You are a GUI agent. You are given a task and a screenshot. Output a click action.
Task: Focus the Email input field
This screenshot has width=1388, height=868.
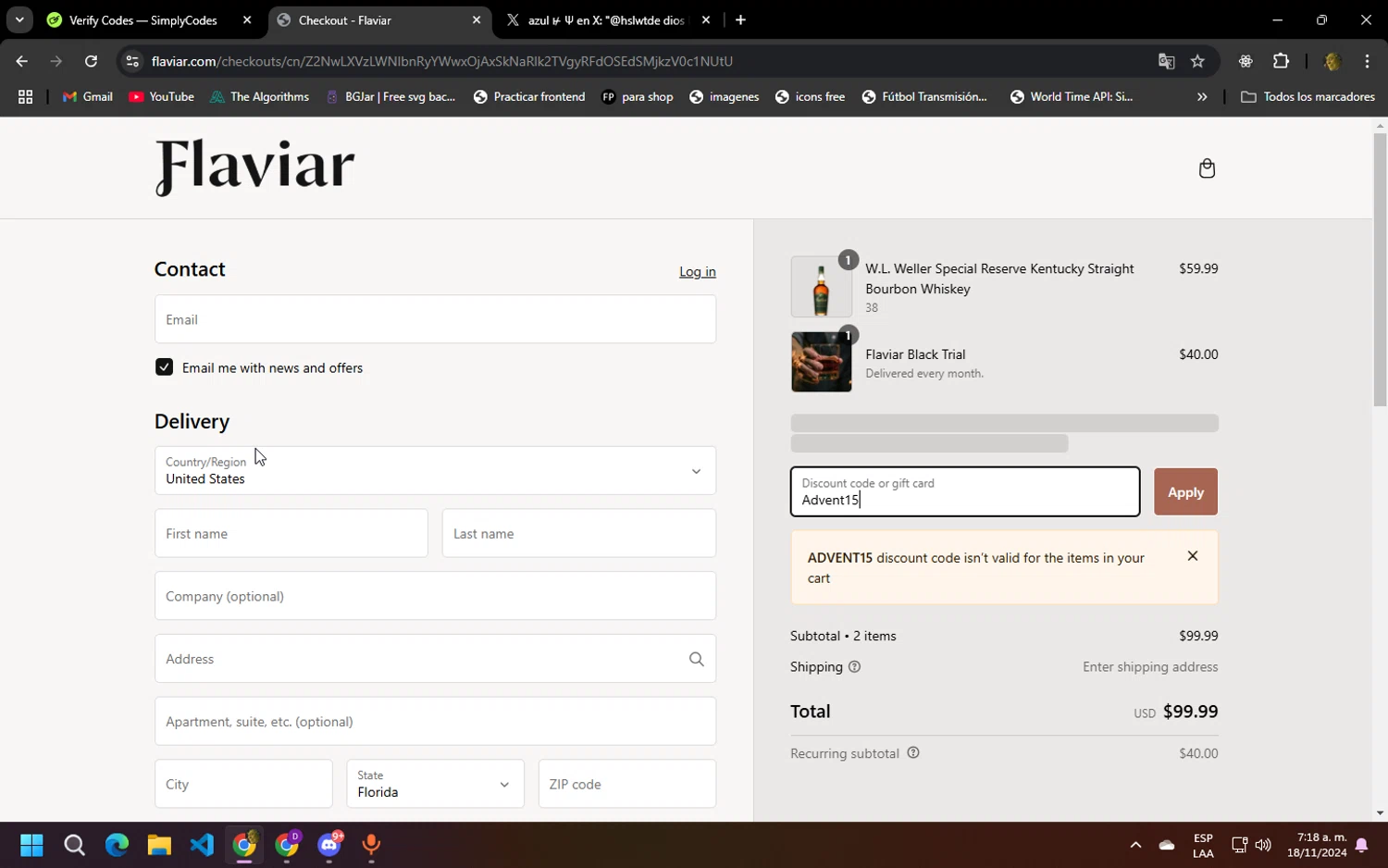(435, 319)
